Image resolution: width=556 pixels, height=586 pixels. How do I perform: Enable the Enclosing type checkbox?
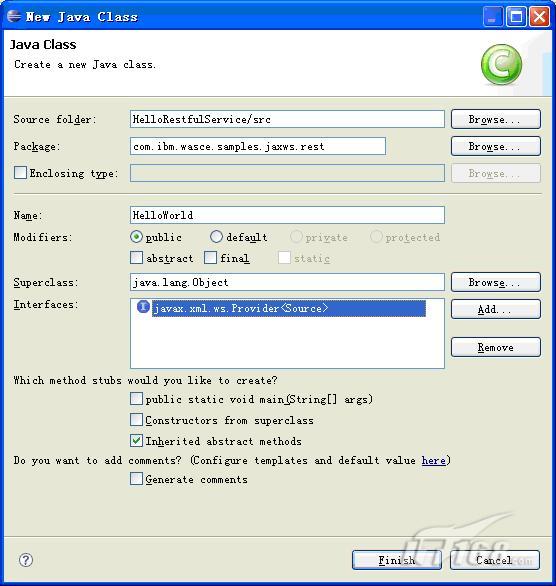pos(20,173)
